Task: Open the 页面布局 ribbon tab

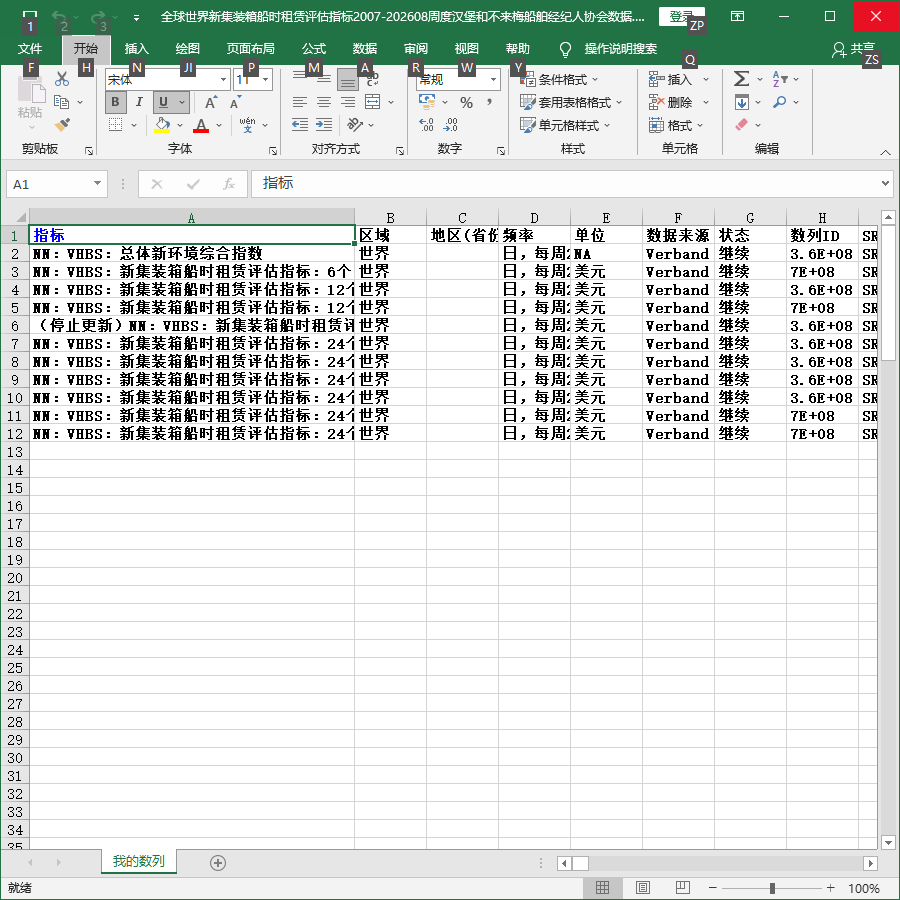Action: pyautogui.click(x=250, y=49)
